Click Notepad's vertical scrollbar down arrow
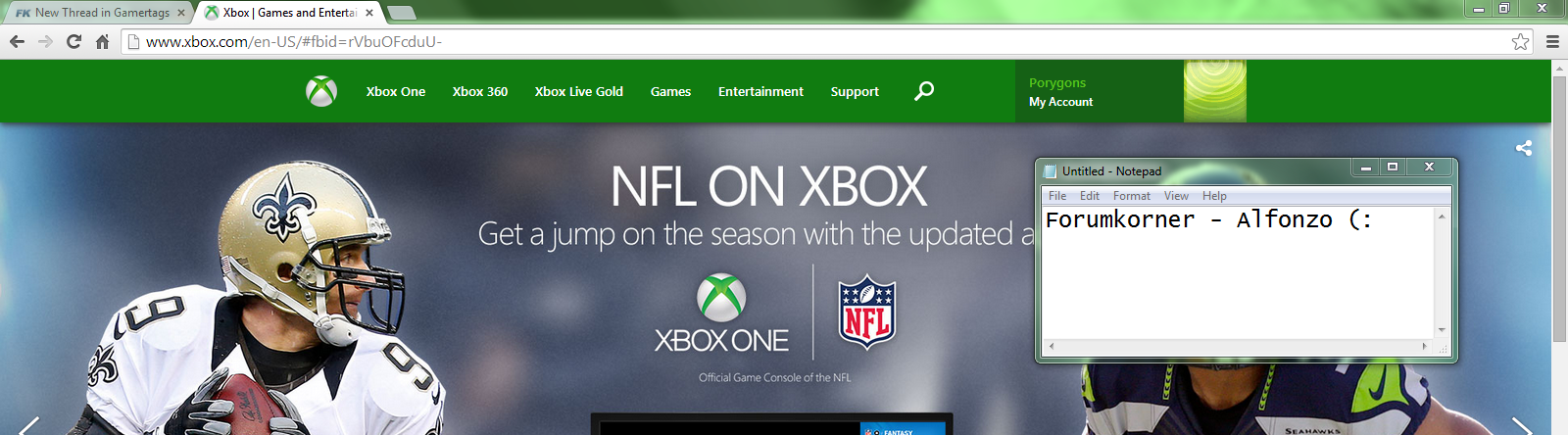This screenshot has width=1568, height=435. 1442,331
